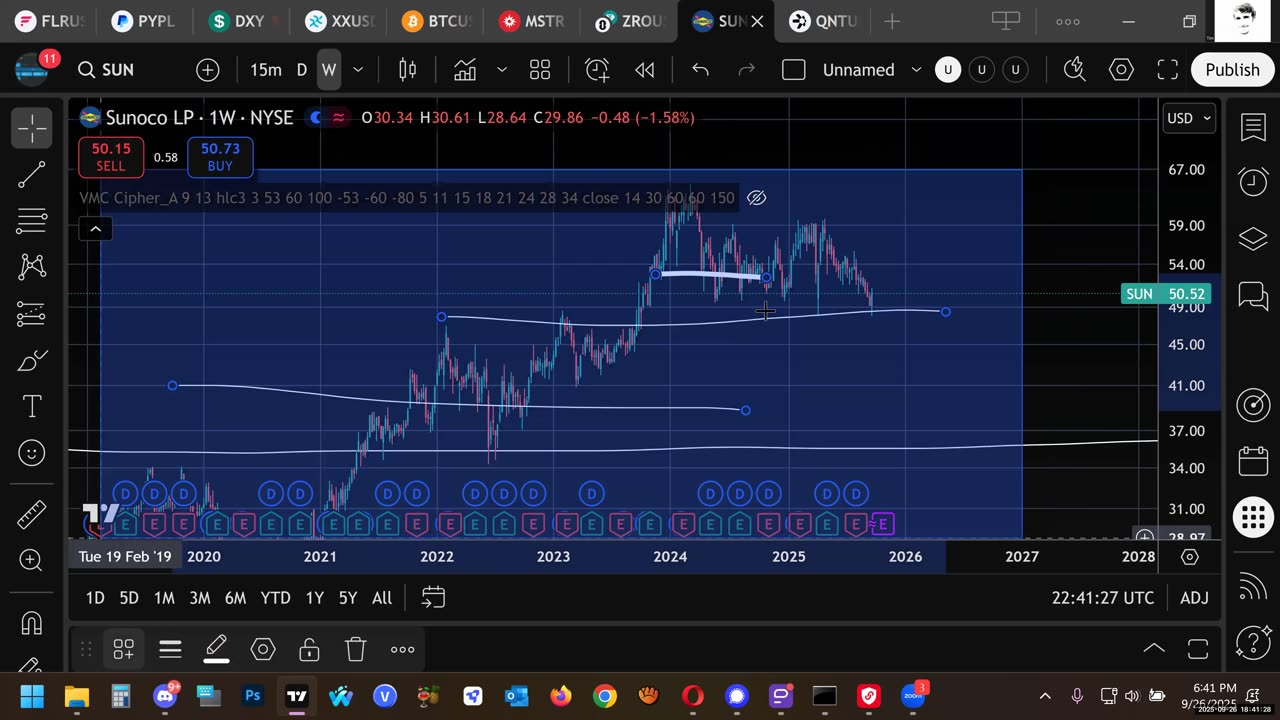This screenshot has width=1280, height=720.
Task: Toggle magnet mode for drawings
Action: pyautogui.click(x=32, y=623)
